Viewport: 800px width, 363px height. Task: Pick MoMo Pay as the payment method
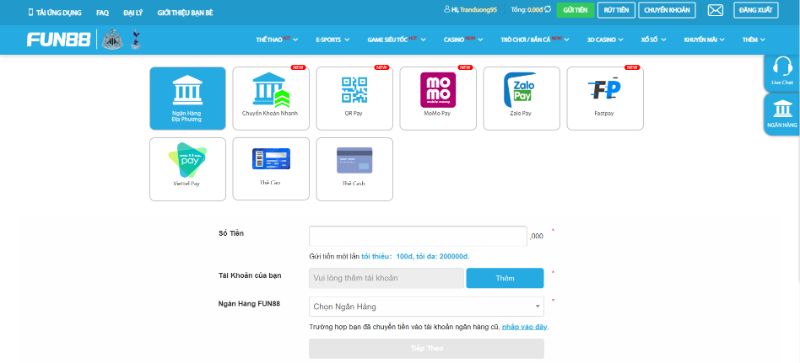point(438,99)
